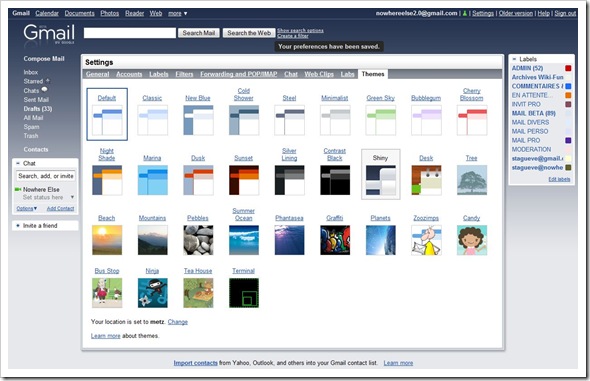Open the Drafts (33) folder
Screen dimensions: 590x381
pos(38,109)
